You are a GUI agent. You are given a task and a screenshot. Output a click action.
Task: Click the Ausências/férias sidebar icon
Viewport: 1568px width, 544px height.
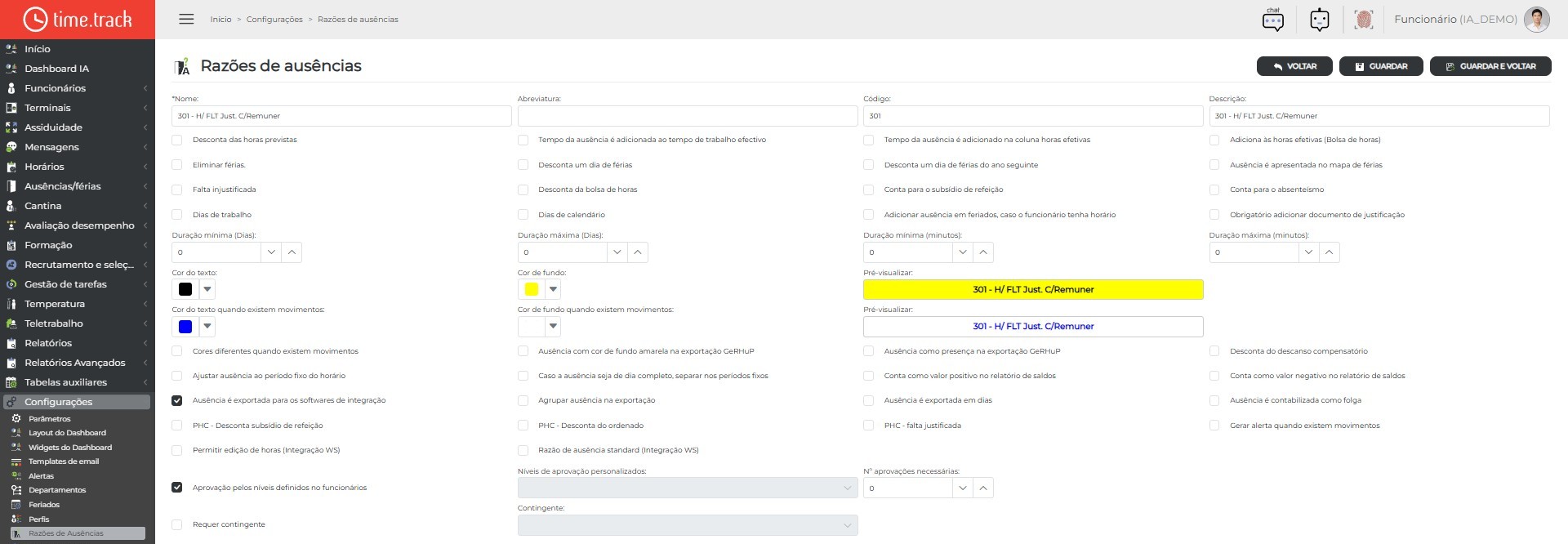click(11, 186)
